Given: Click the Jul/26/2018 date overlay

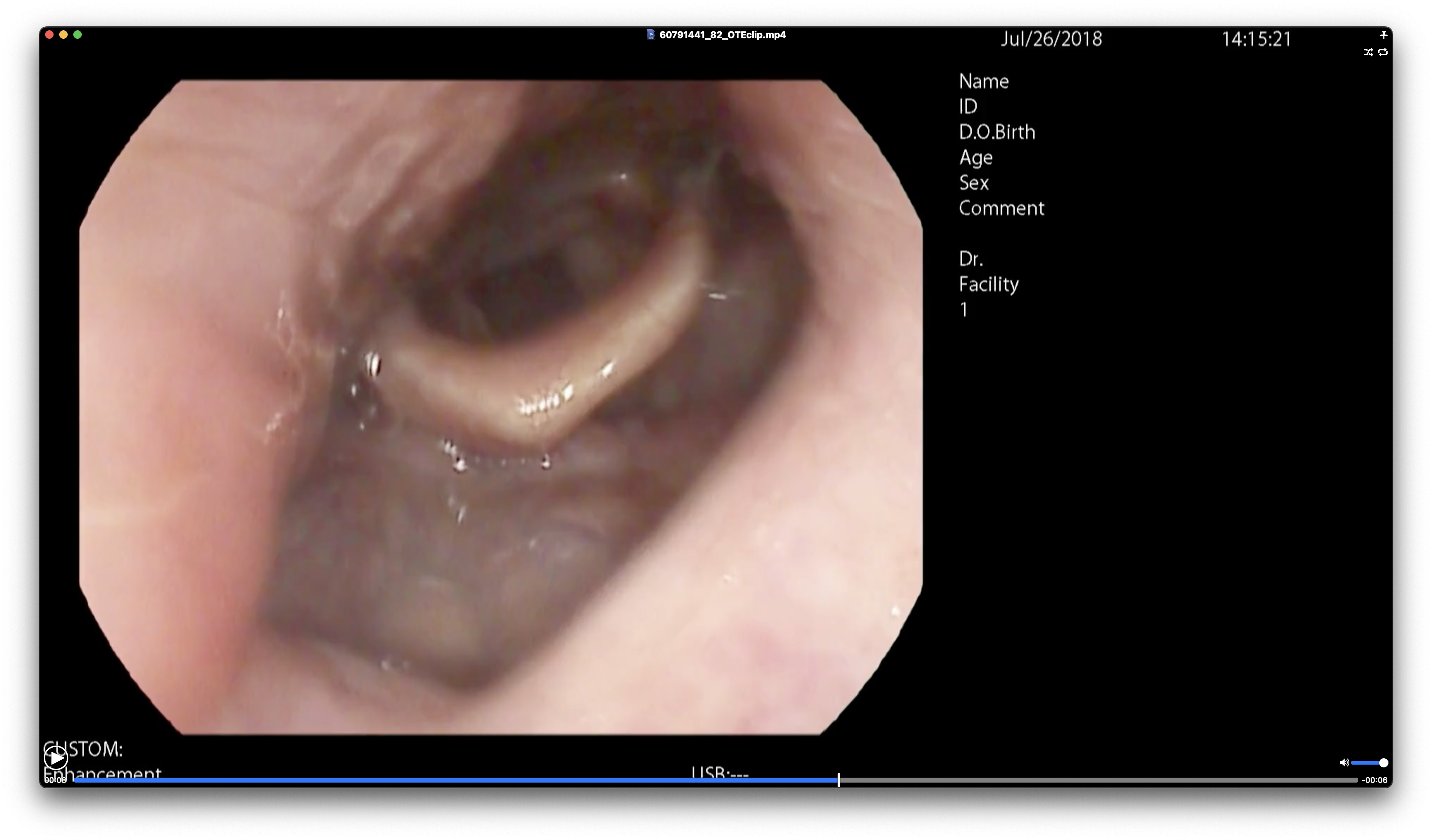Looking at the screenshot, I should click(x=1051, y=39).
